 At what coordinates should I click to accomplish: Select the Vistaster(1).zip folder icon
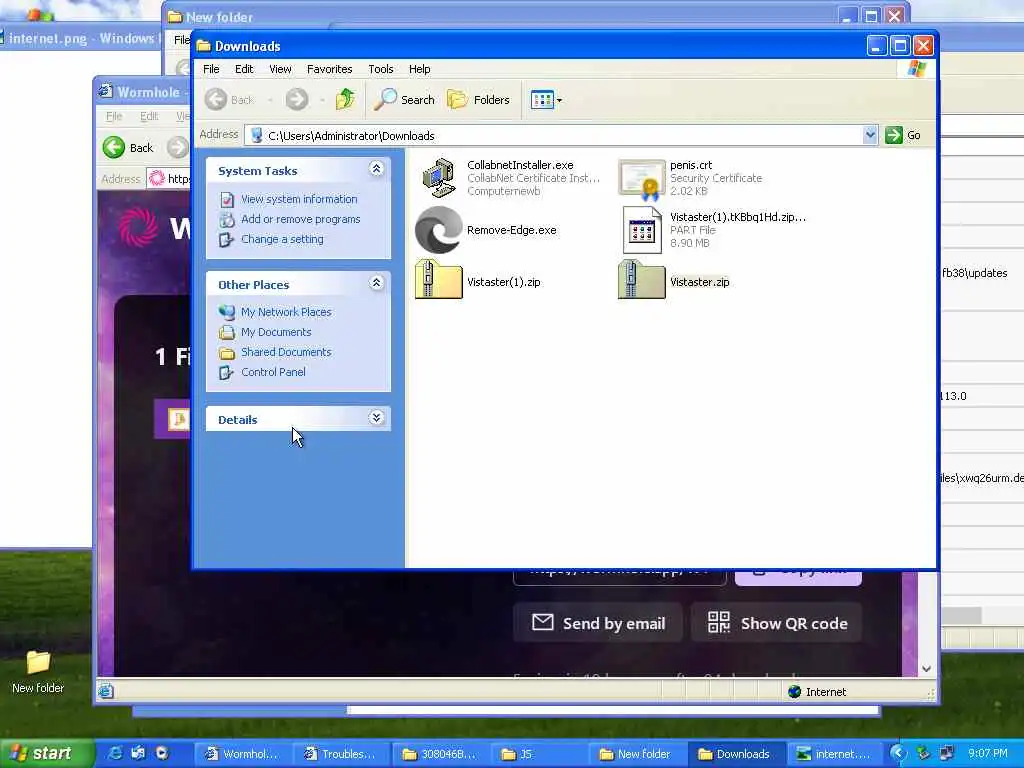[438, 281]
